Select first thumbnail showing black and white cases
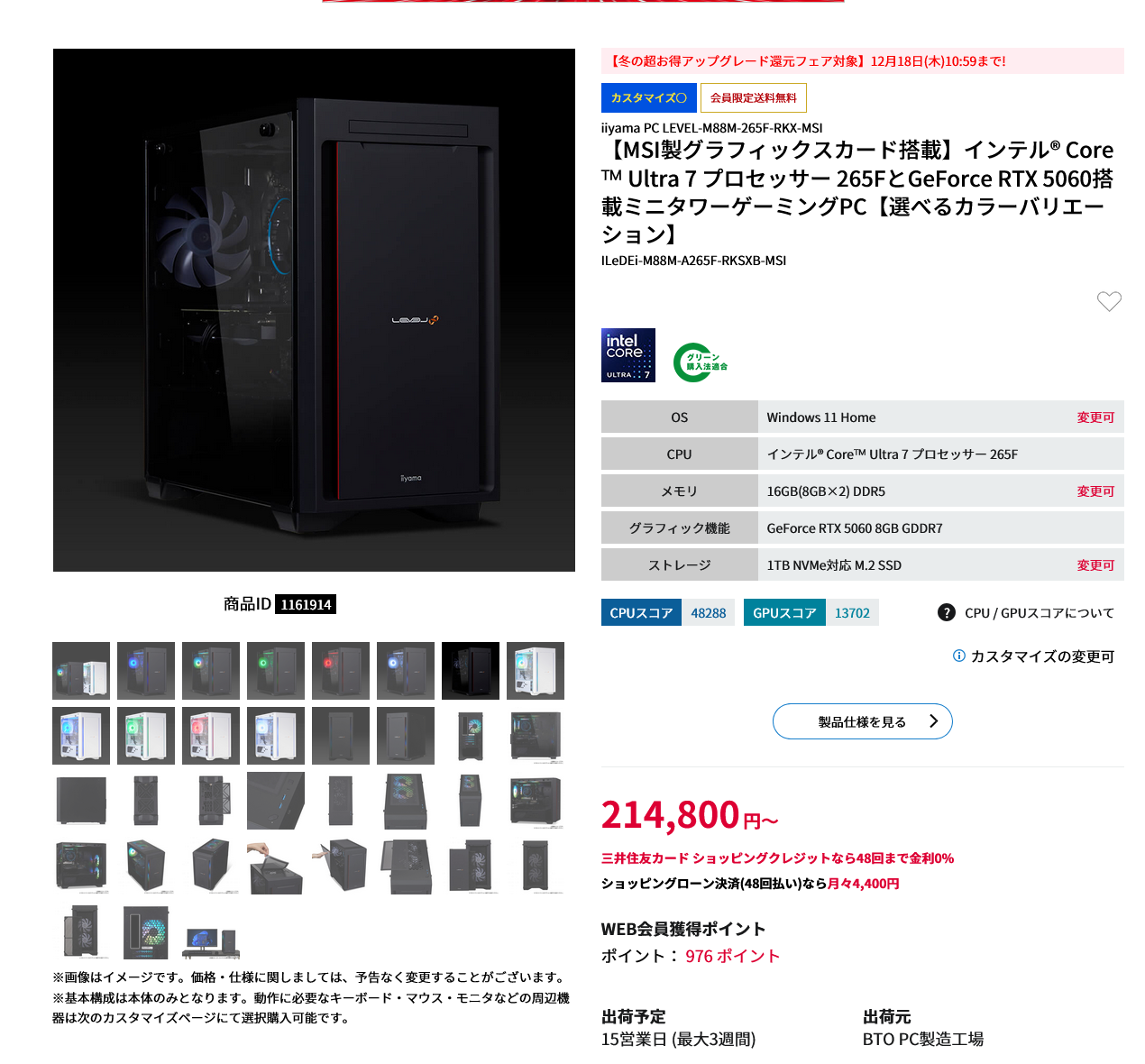Viewport: 1145px width, 1064px height. [81, 671]
